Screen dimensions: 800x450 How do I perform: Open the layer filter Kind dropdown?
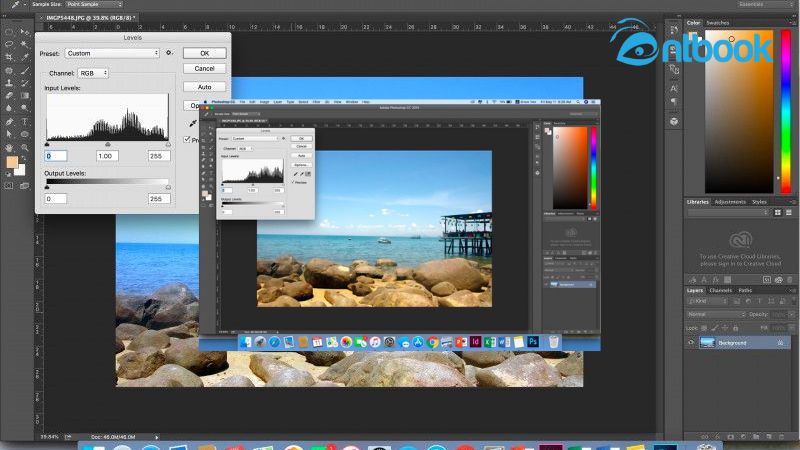707,302
